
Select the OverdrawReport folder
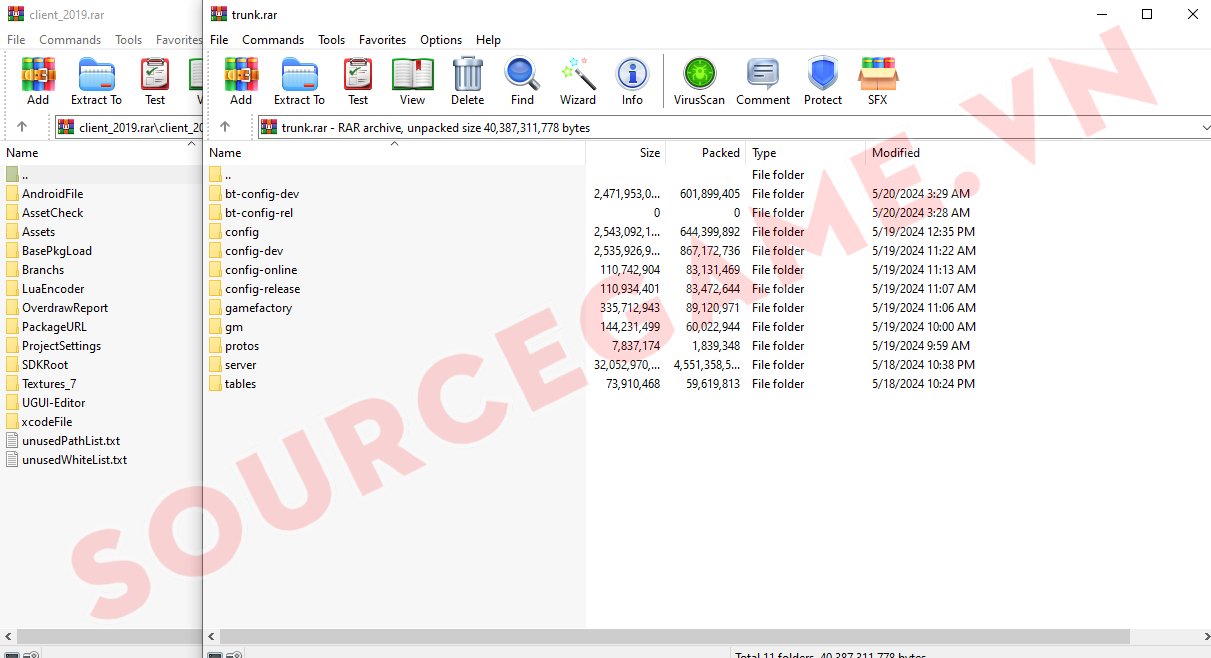65,308
